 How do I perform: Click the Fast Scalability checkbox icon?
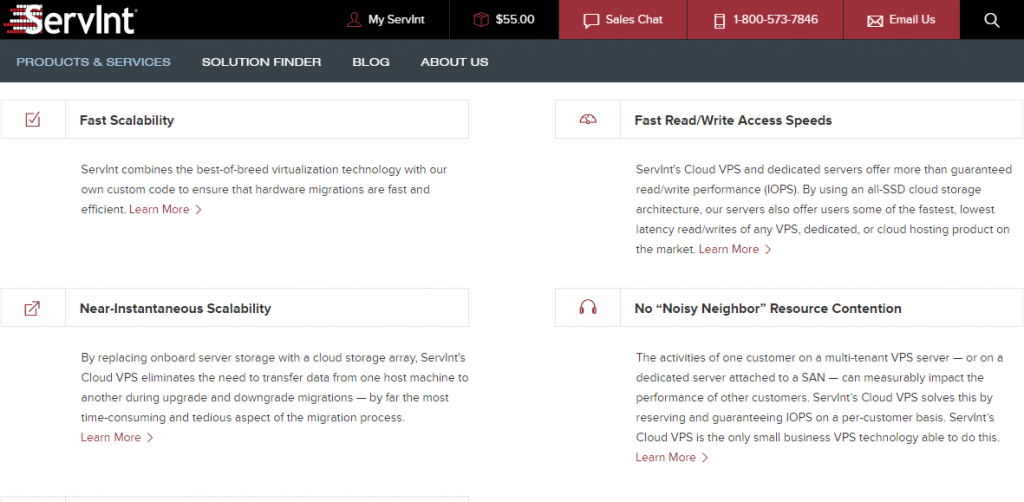tap(32, 120)
